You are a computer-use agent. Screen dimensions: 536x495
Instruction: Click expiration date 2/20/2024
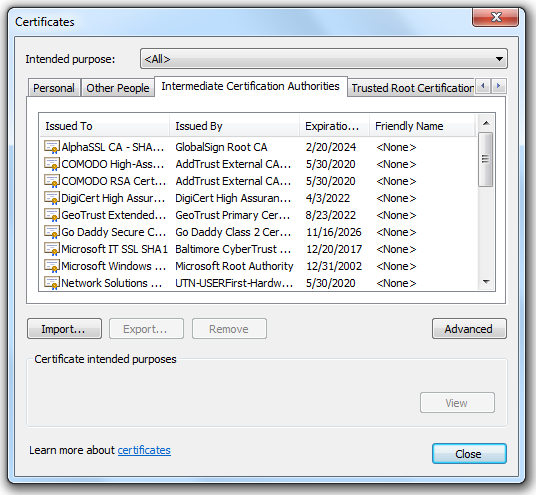331,147
